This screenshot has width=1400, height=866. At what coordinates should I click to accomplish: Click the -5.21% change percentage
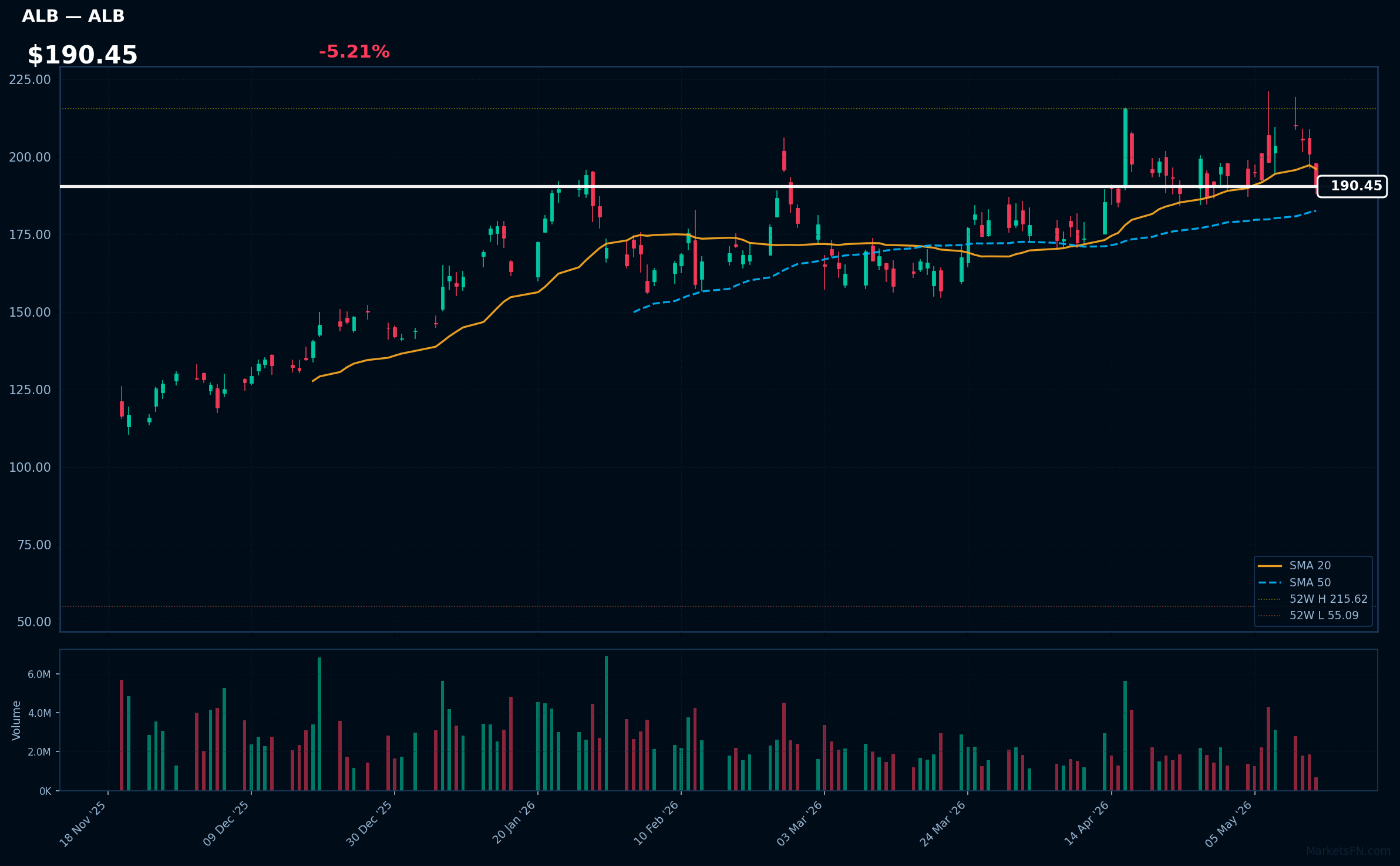(354, 52)
